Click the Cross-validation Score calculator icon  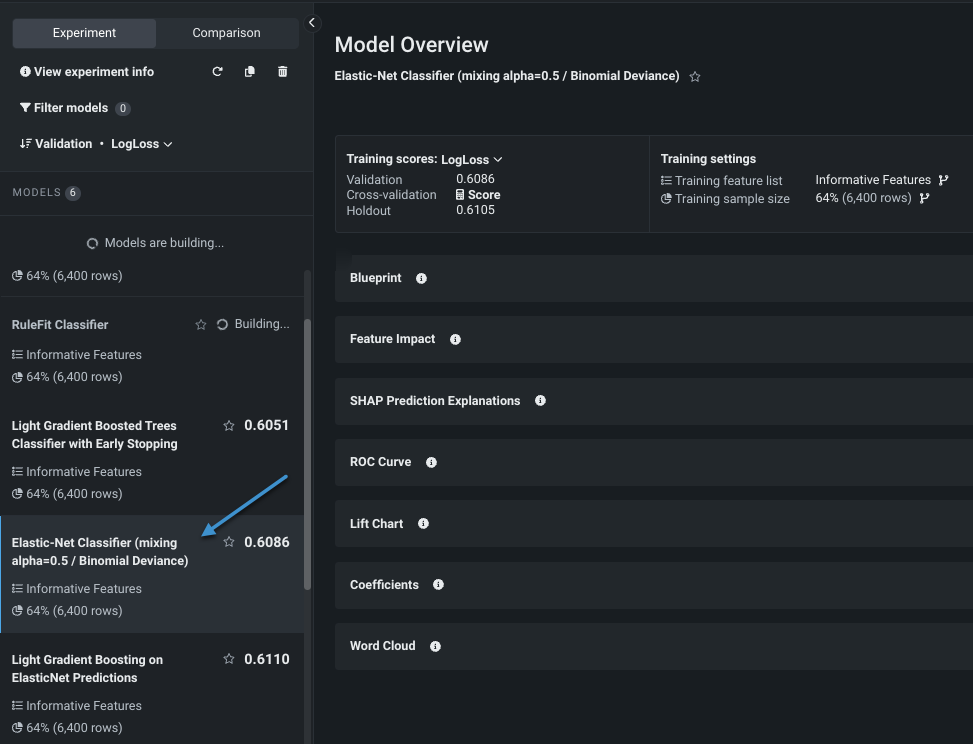coord(460,195)
